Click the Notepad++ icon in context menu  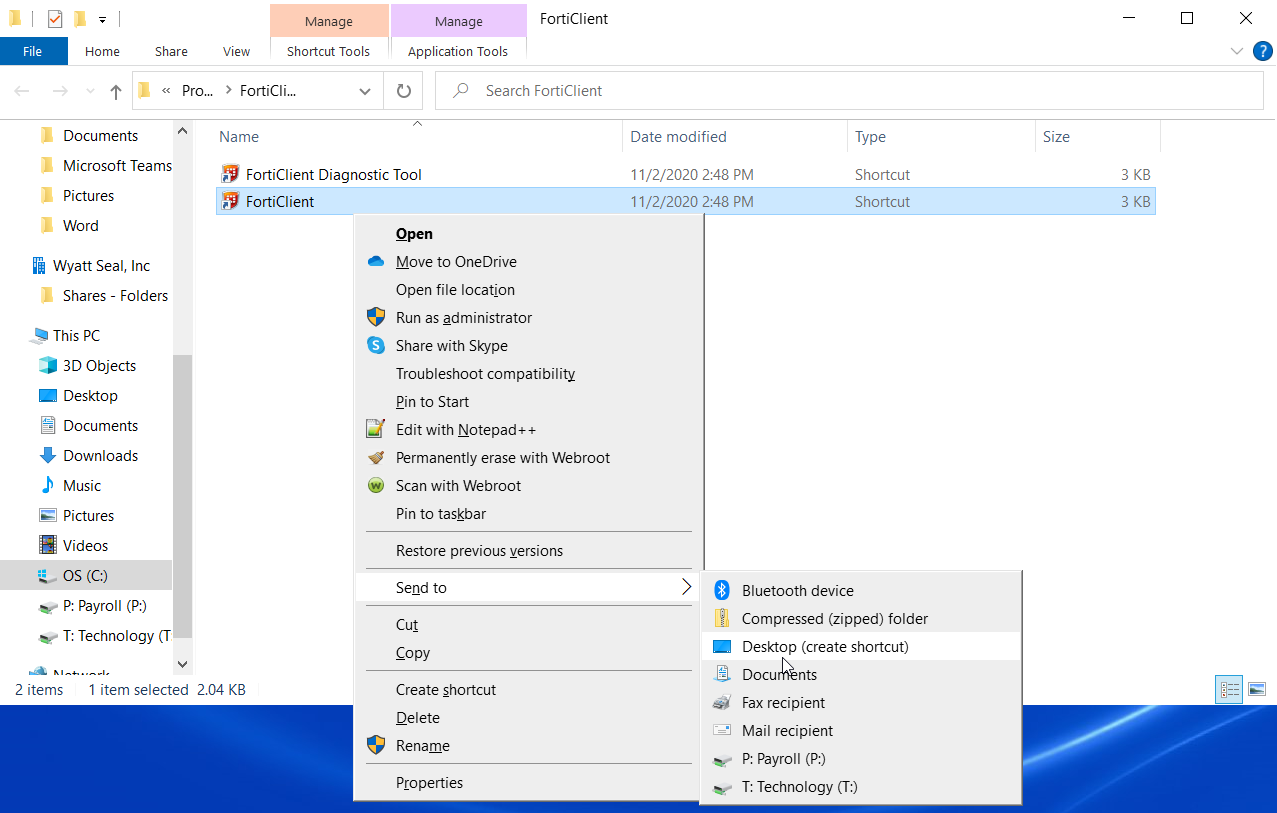coord(376,430)
